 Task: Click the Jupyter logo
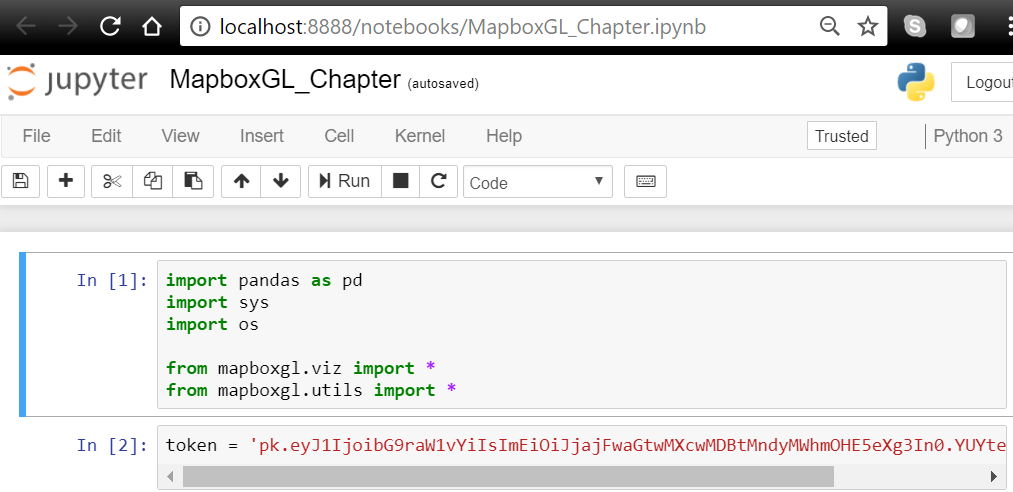(x=78, y=82)
